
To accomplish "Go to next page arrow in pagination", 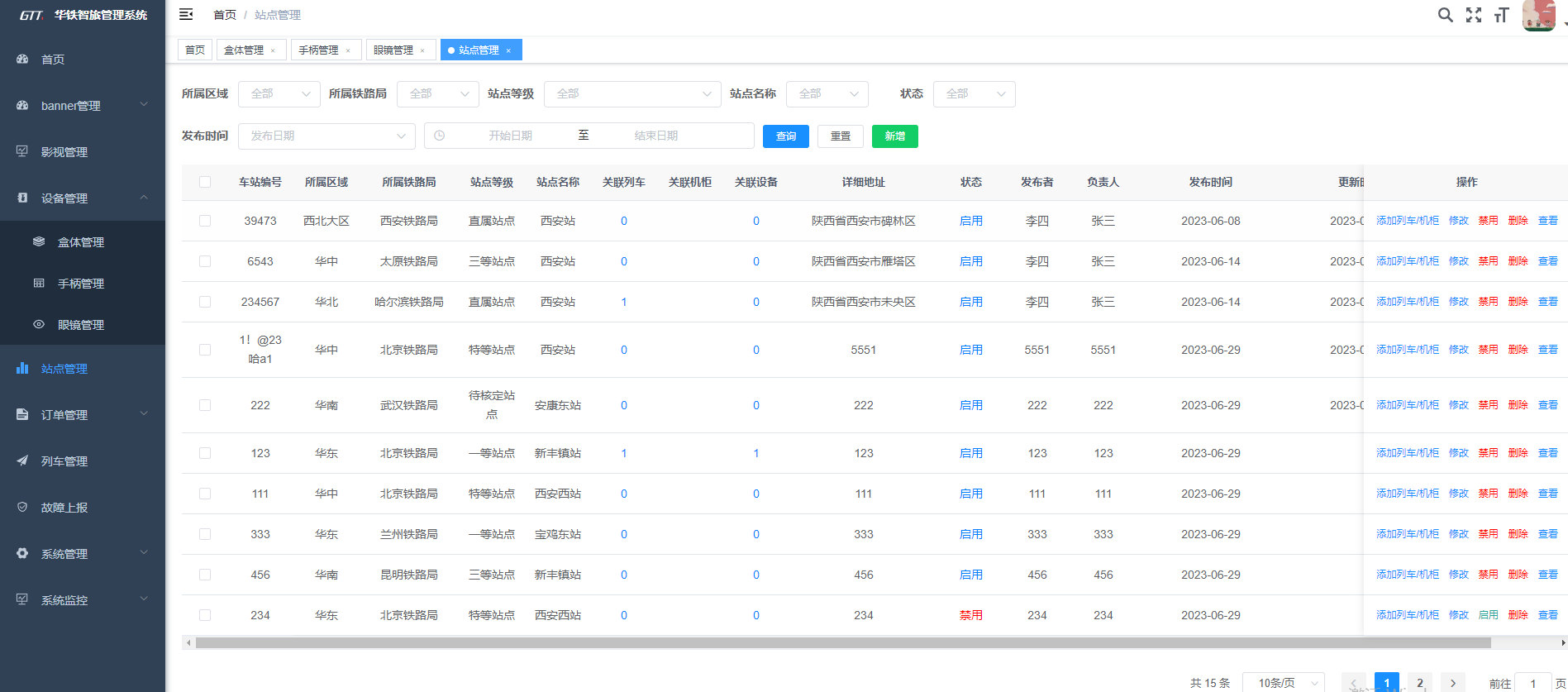I will [1453, 683].
